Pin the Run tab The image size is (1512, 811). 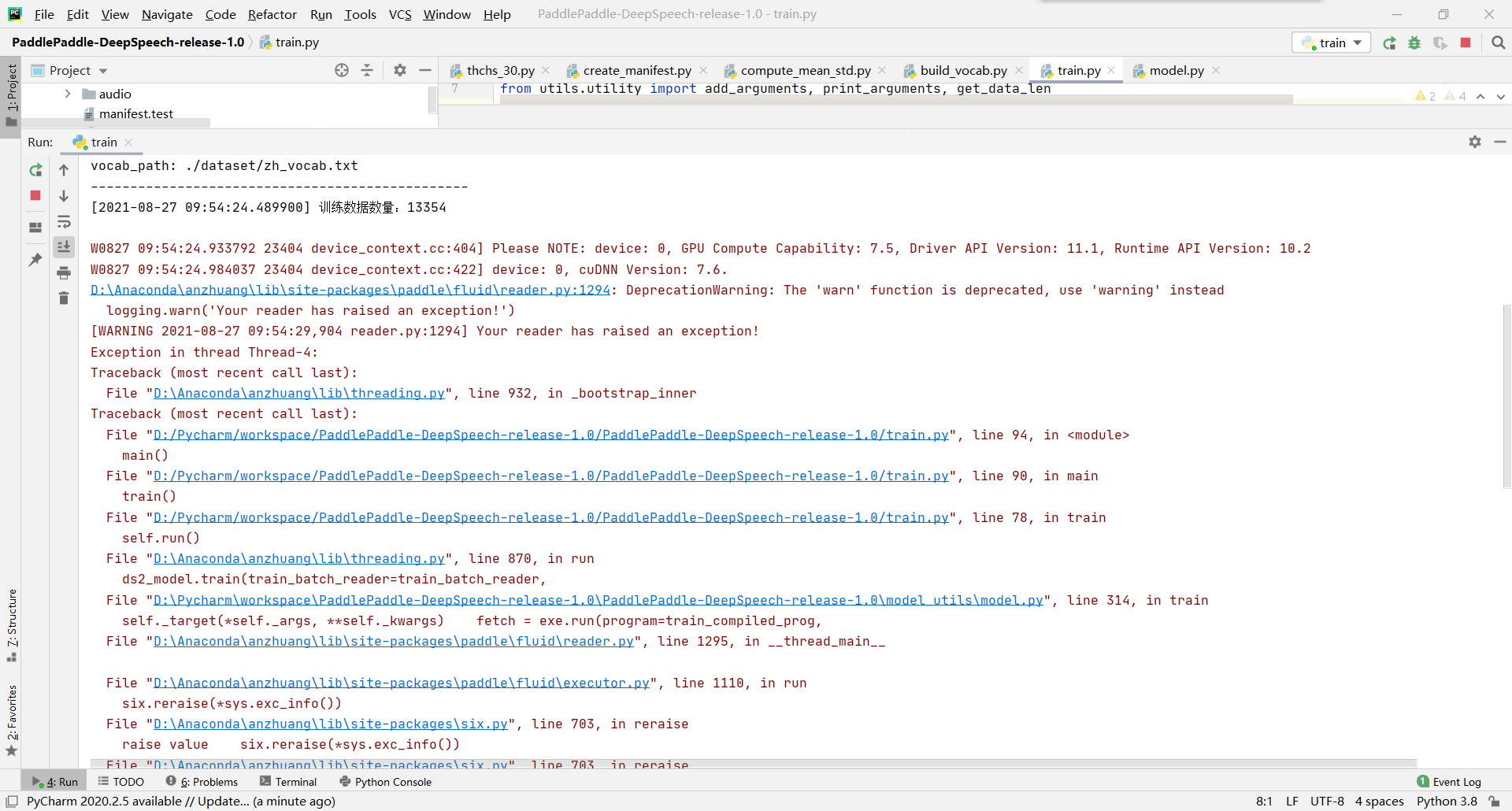pyautogui.click(x=35, y=259)
